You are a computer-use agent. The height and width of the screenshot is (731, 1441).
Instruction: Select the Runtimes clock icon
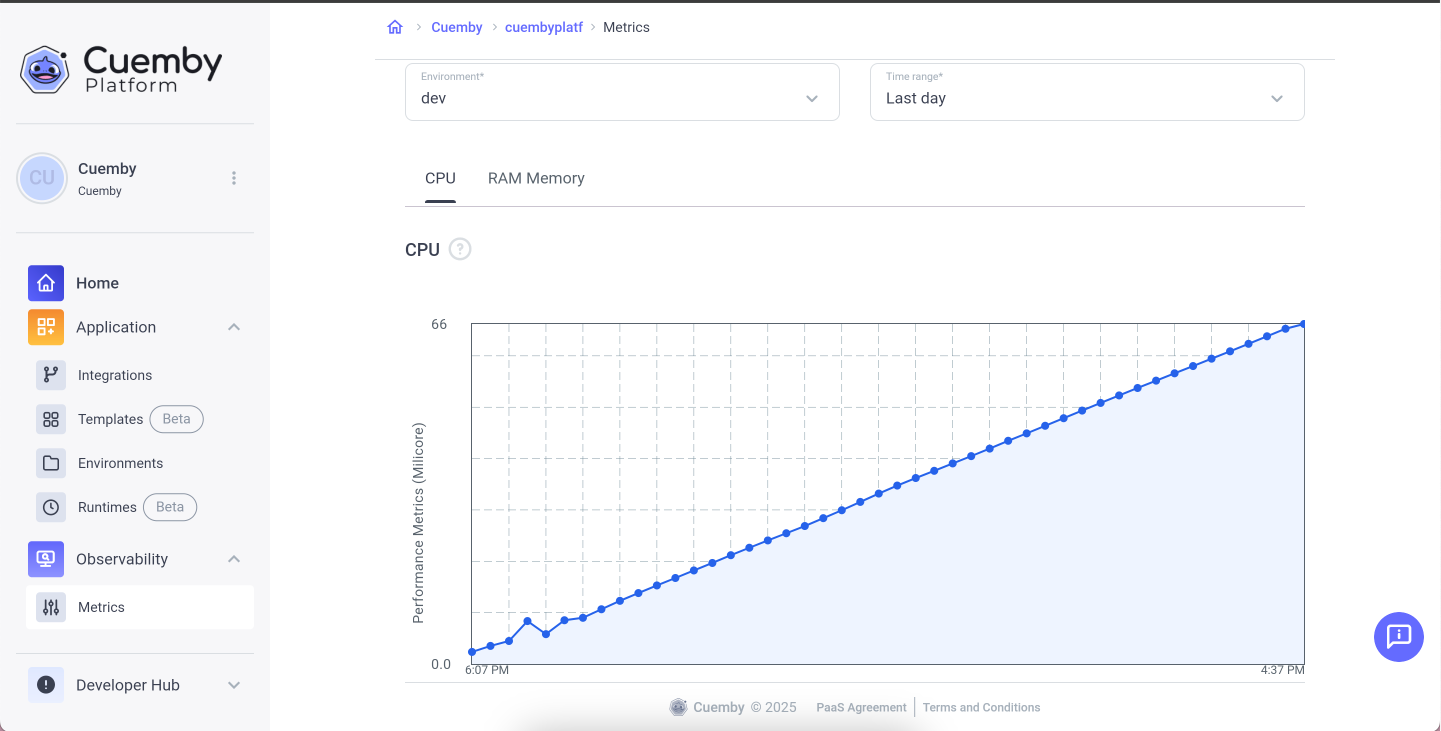(51, 507)
